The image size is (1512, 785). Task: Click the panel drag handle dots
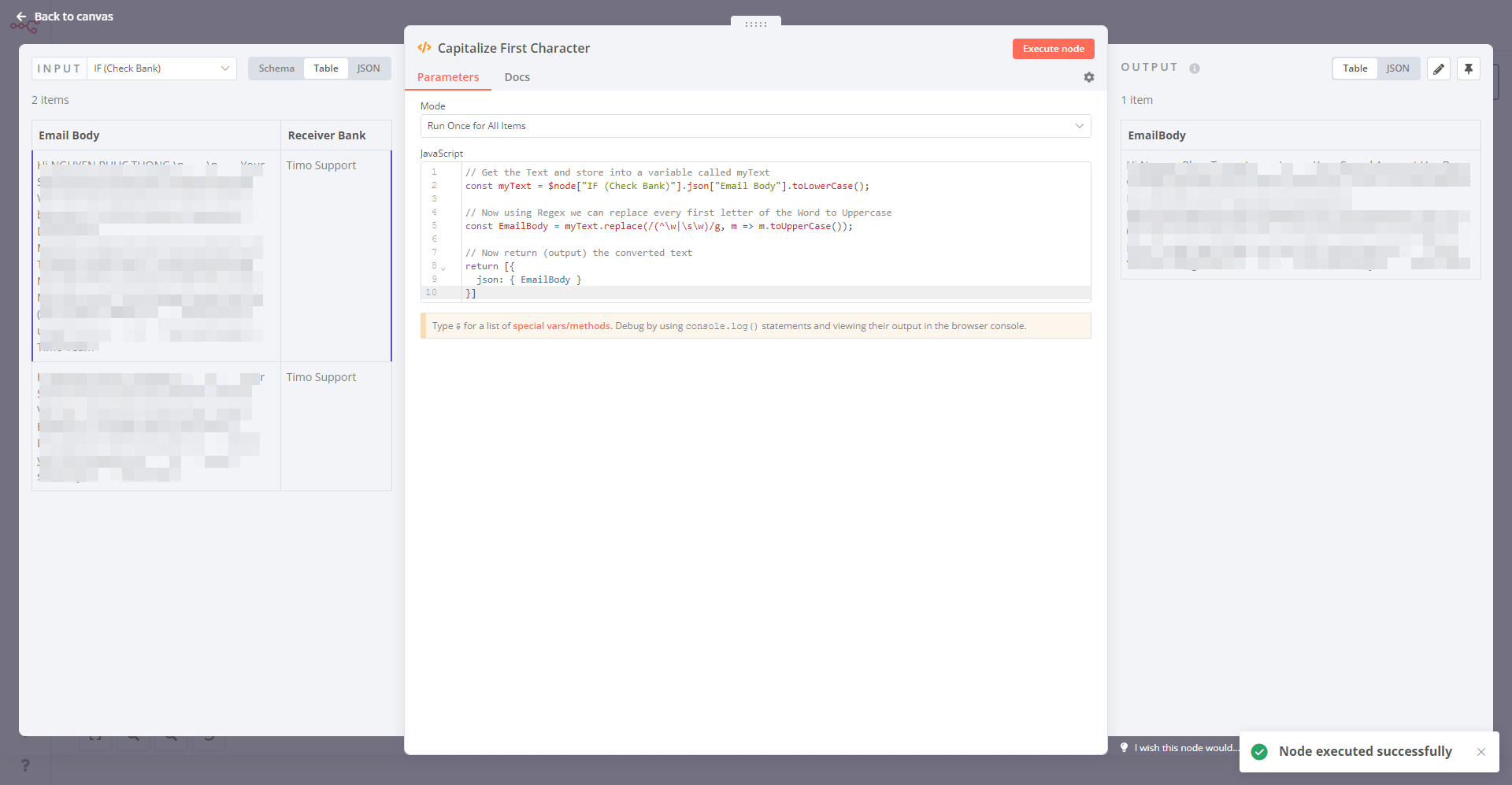[x=755, y=24]
